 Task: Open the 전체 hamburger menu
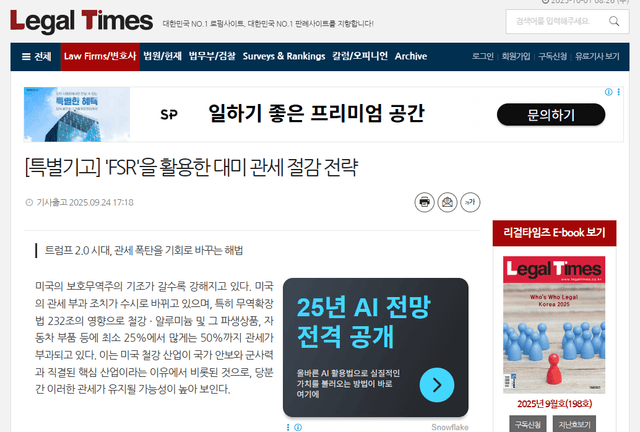[x=36, y=56]
